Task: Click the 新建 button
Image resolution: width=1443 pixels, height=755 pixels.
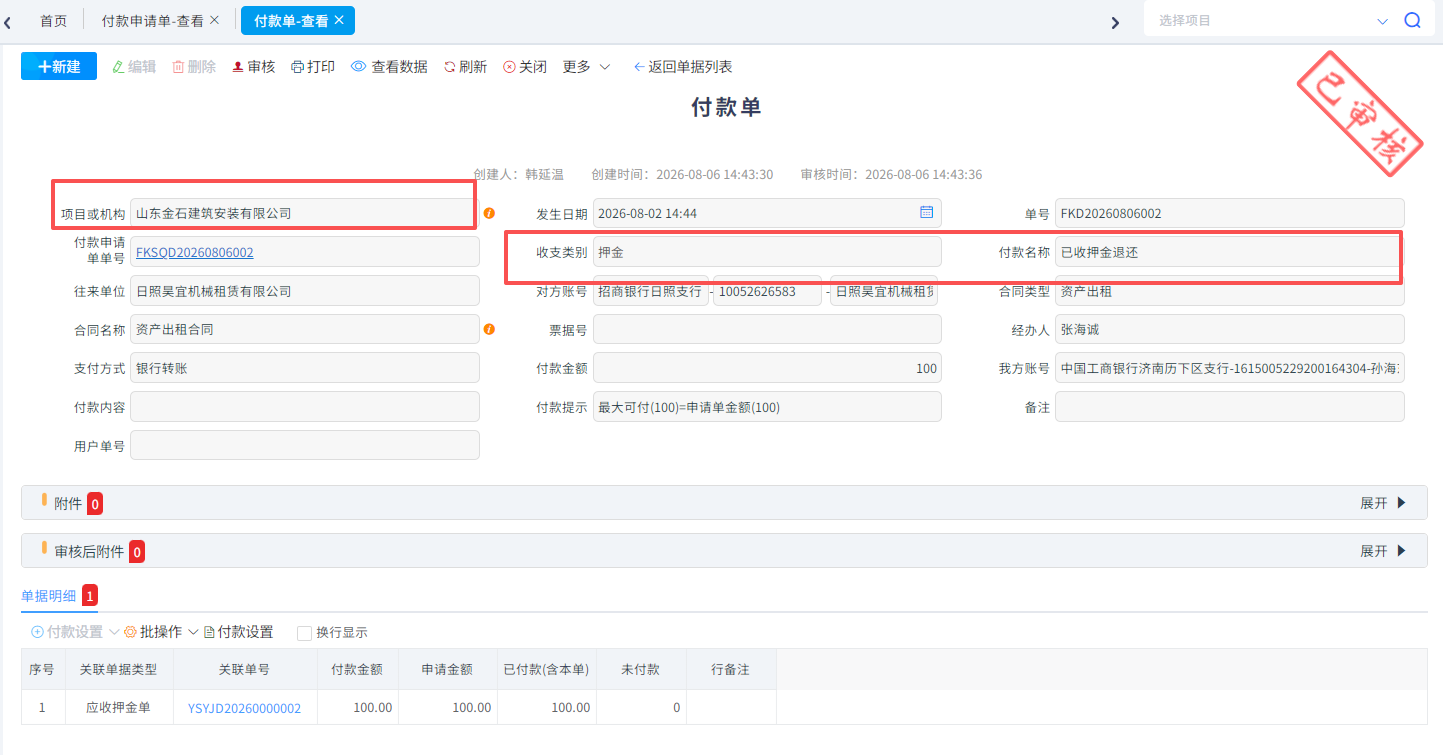Action: point(59,66)
